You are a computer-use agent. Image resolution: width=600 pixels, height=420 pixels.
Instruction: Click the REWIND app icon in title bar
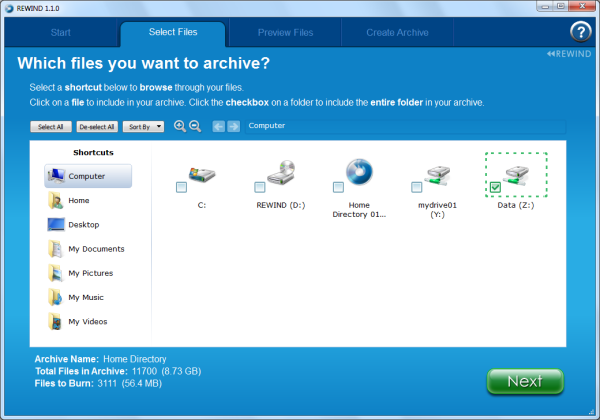[x=9, y=8]
